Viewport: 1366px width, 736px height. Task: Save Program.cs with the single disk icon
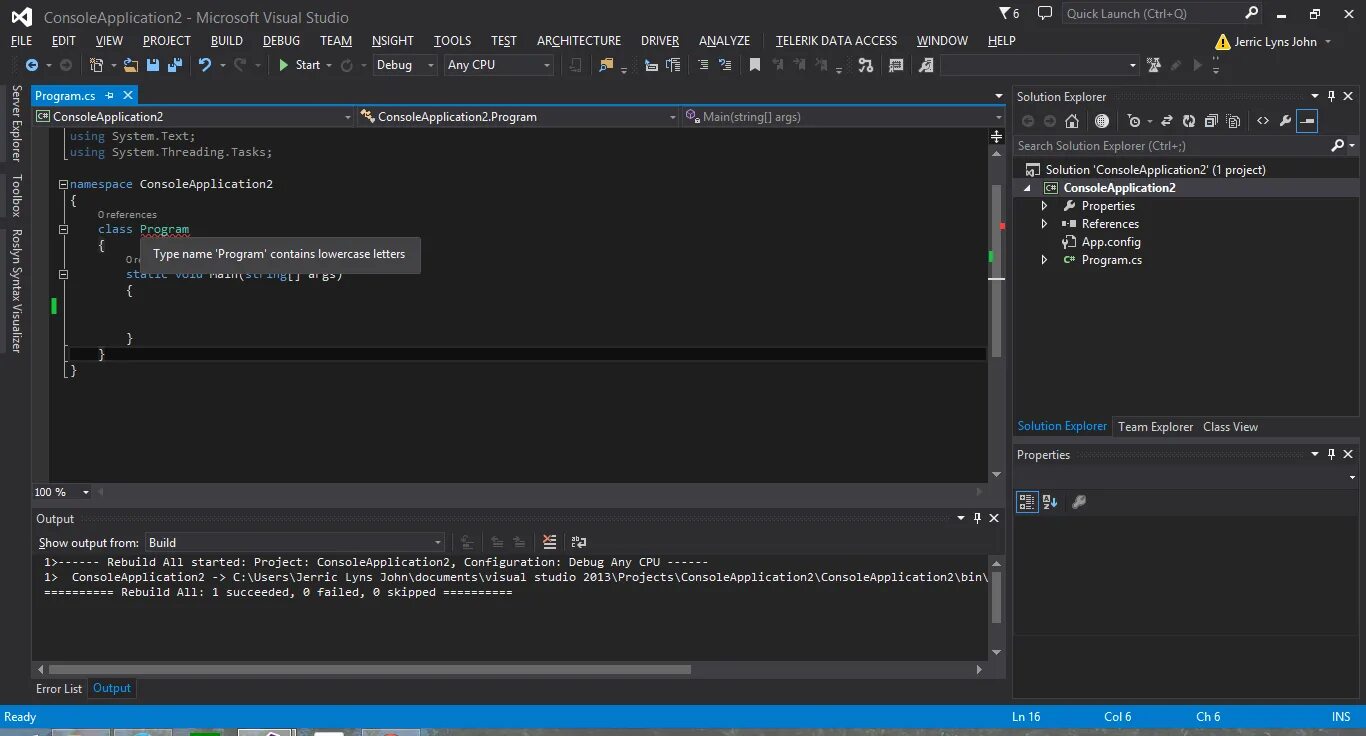tap(153, 65)
